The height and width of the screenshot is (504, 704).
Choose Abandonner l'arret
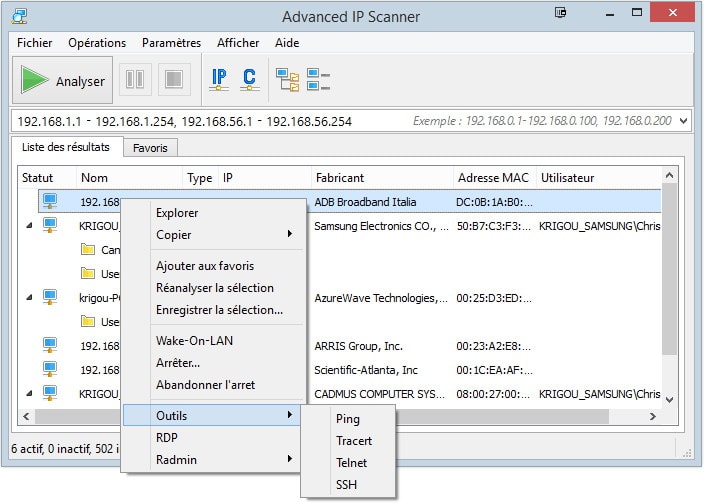213,385
